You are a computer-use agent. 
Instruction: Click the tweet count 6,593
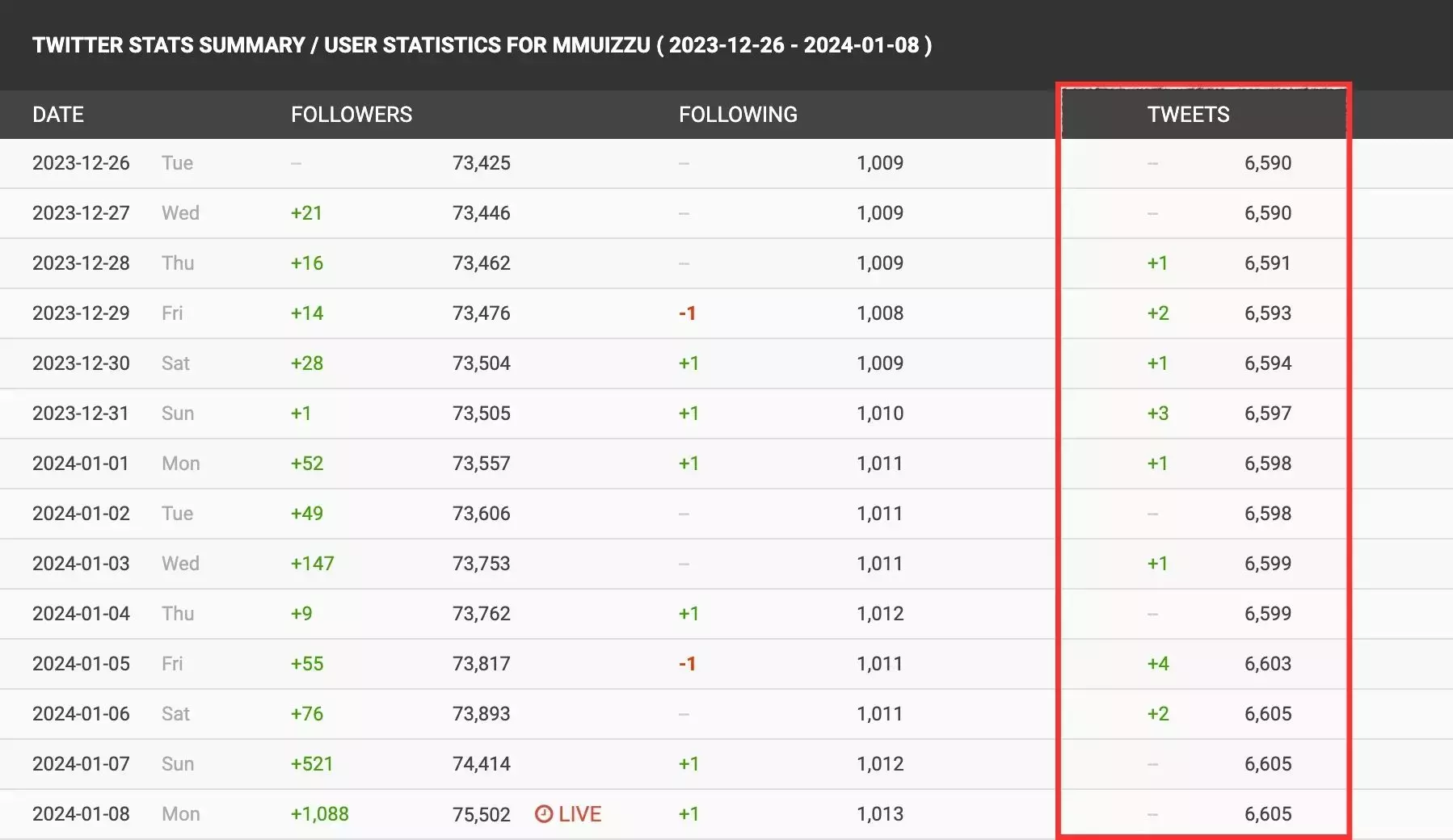coord(1268,313)
